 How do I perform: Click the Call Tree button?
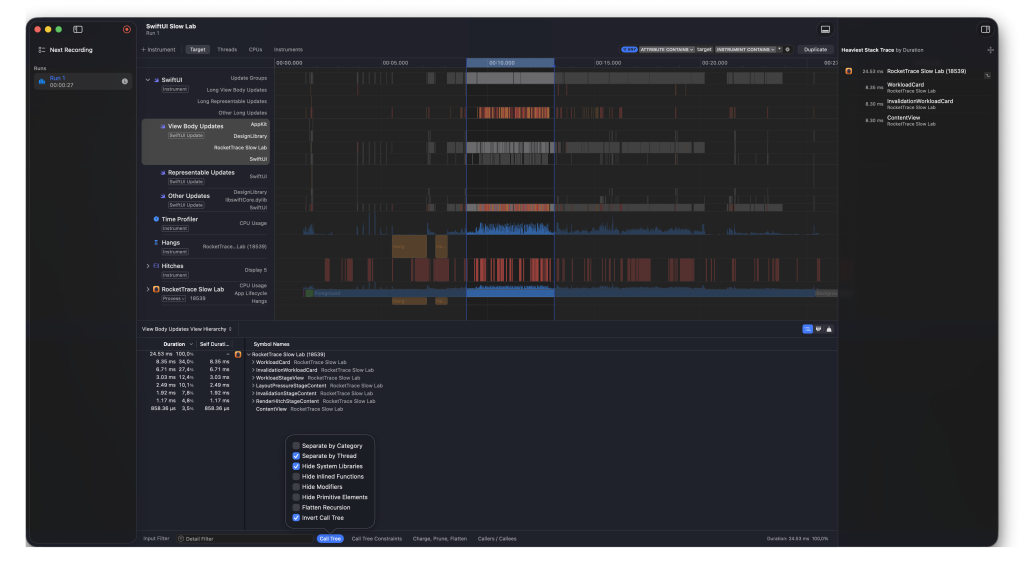pos(330,539)
